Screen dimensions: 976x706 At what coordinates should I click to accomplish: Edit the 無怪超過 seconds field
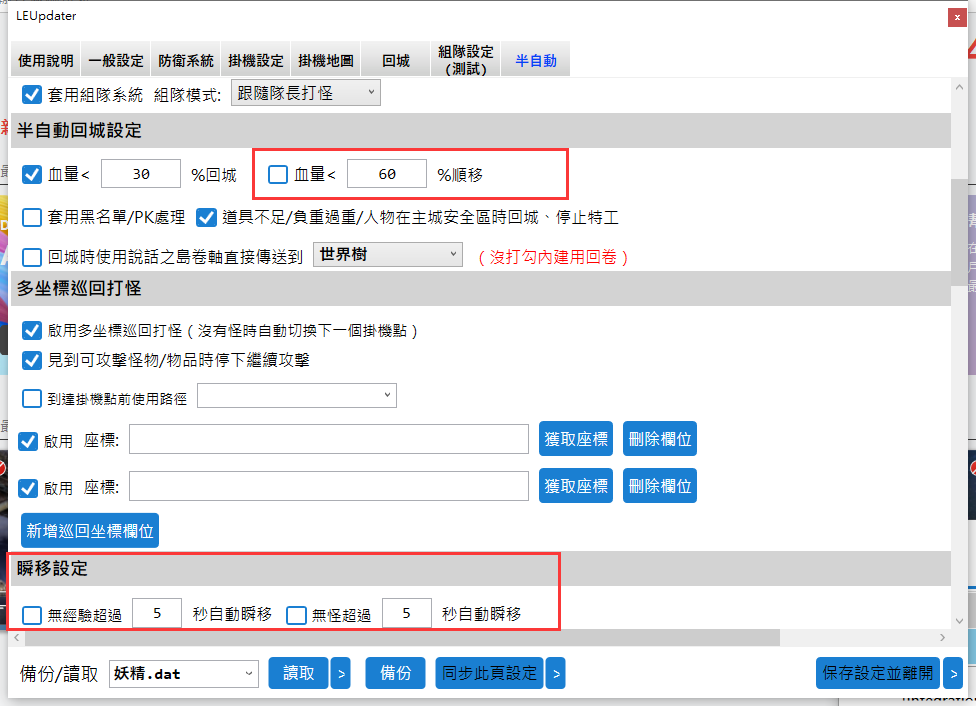coord(406,613)
